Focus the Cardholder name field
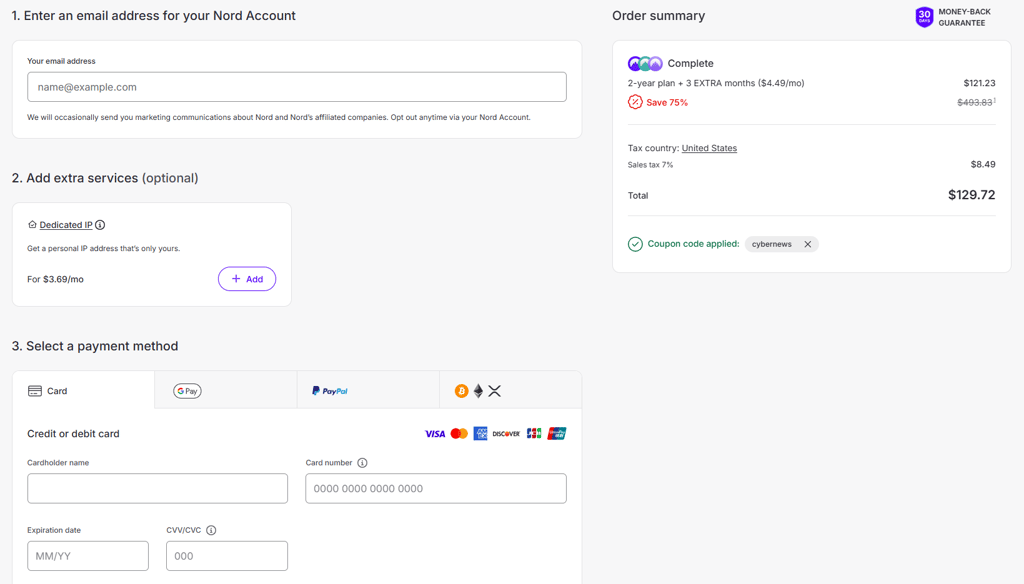The width and height of the screenshot is (1024, 584). click(157, 489)
